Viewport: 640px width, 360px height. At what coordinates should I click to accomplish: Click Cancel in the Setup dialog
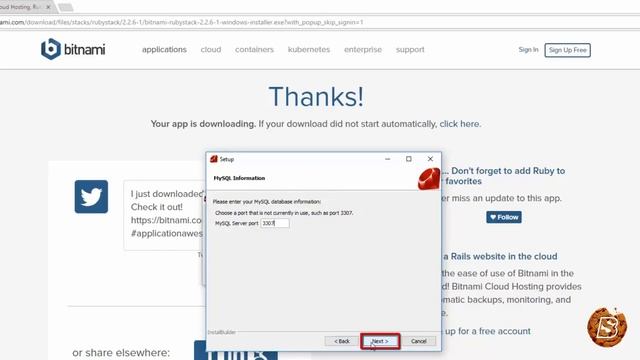[418, 341]
